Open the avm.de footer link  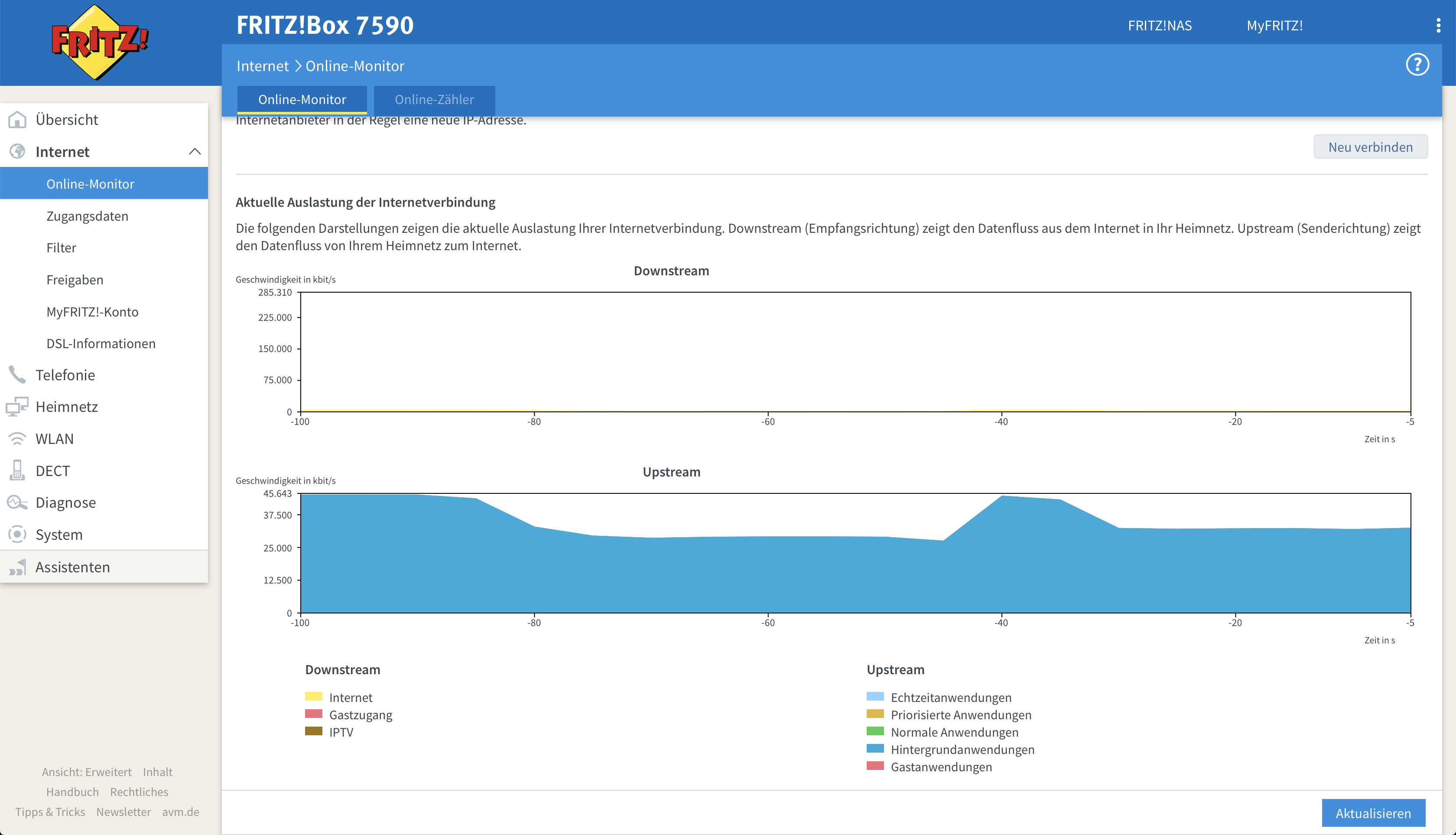[x=181, y=812]
